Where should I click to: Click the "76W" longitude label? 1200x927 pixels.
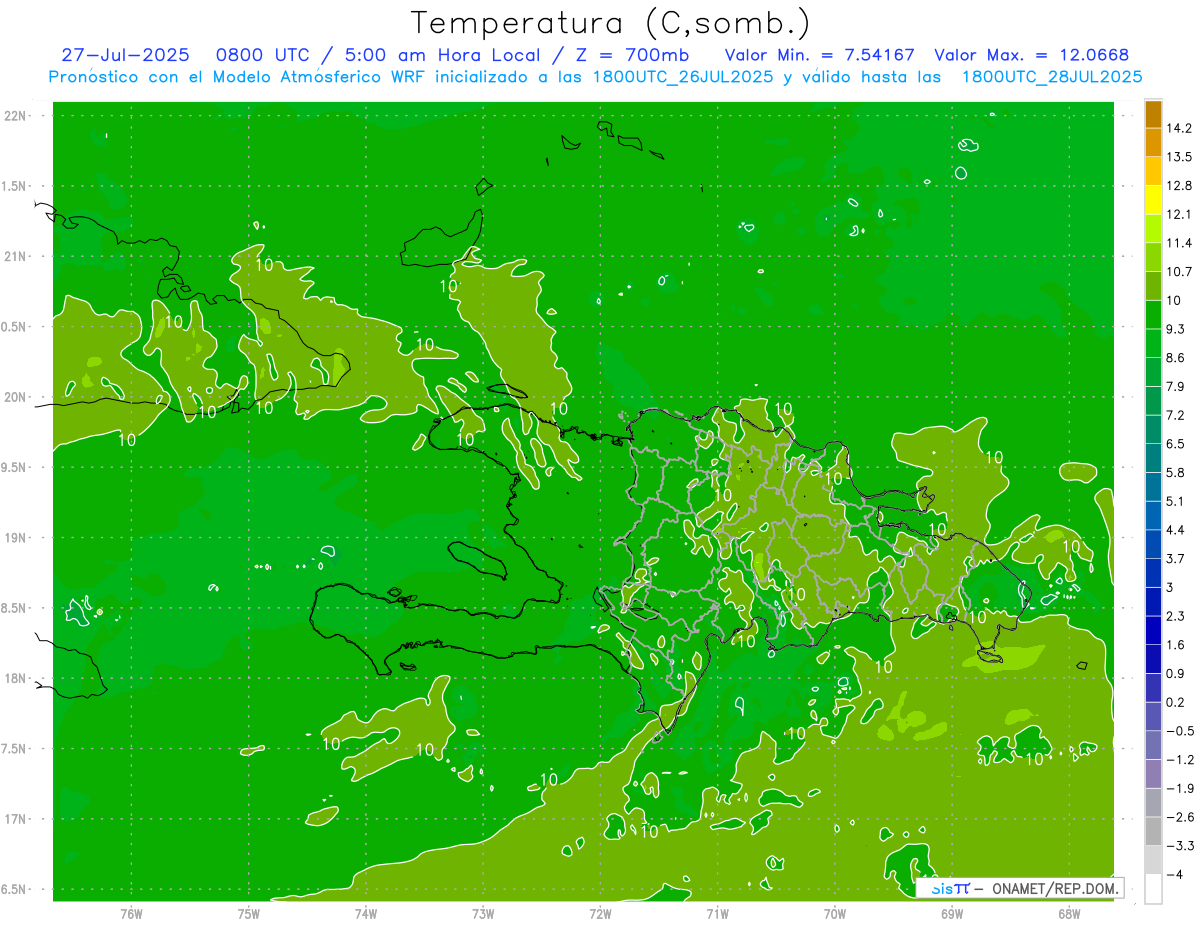coord(131,914)
